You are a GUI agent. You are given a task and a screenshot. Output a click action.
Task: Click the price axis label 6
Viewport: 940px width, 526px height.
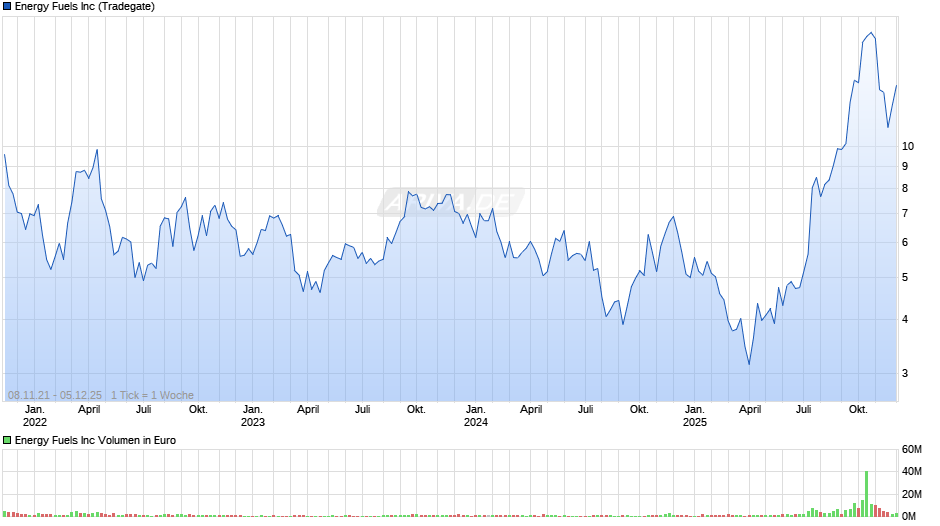(905, 243)
